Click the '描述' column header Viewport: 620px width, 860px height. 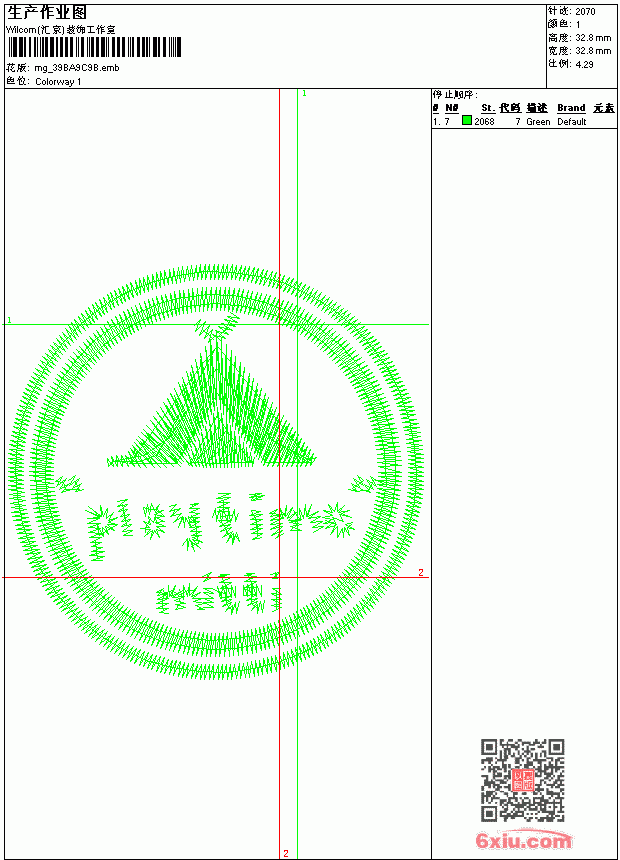click(x=537, y=108)
